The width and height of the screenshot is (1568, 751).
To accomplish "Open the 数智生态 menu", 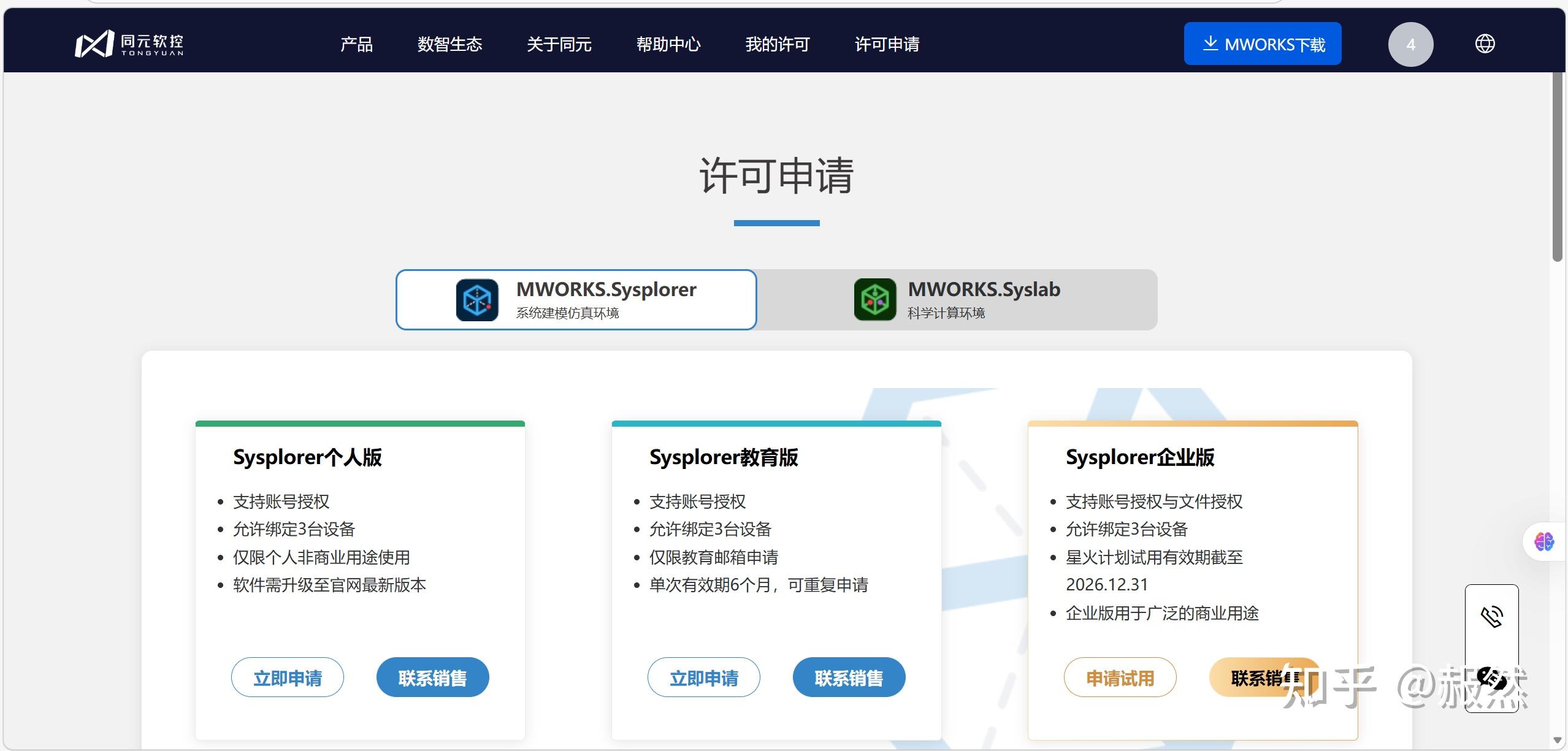I will pos(449,44).
